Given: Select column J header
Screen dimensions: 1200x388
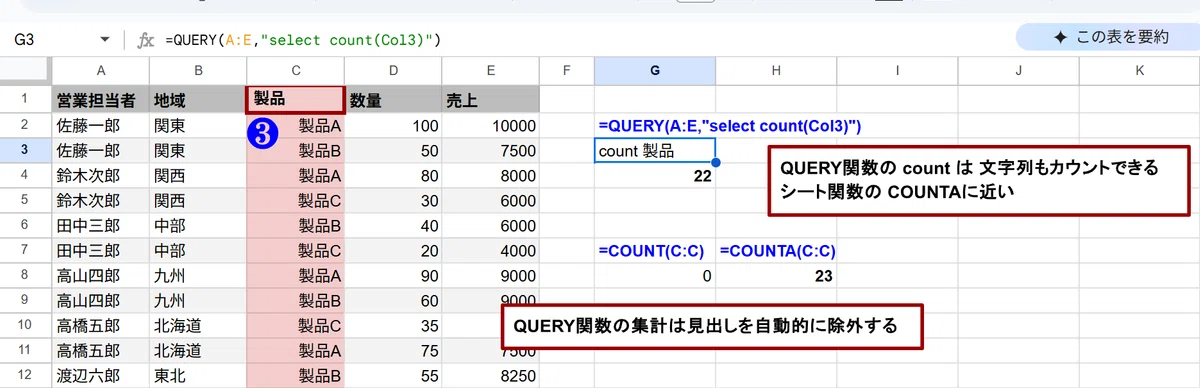Looking at the screenshot, I should click(1018, 70).
